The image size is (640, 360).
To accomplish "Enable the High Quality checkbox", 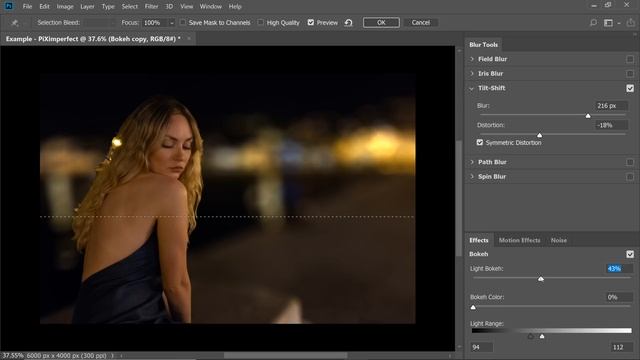I will [260, 22].
